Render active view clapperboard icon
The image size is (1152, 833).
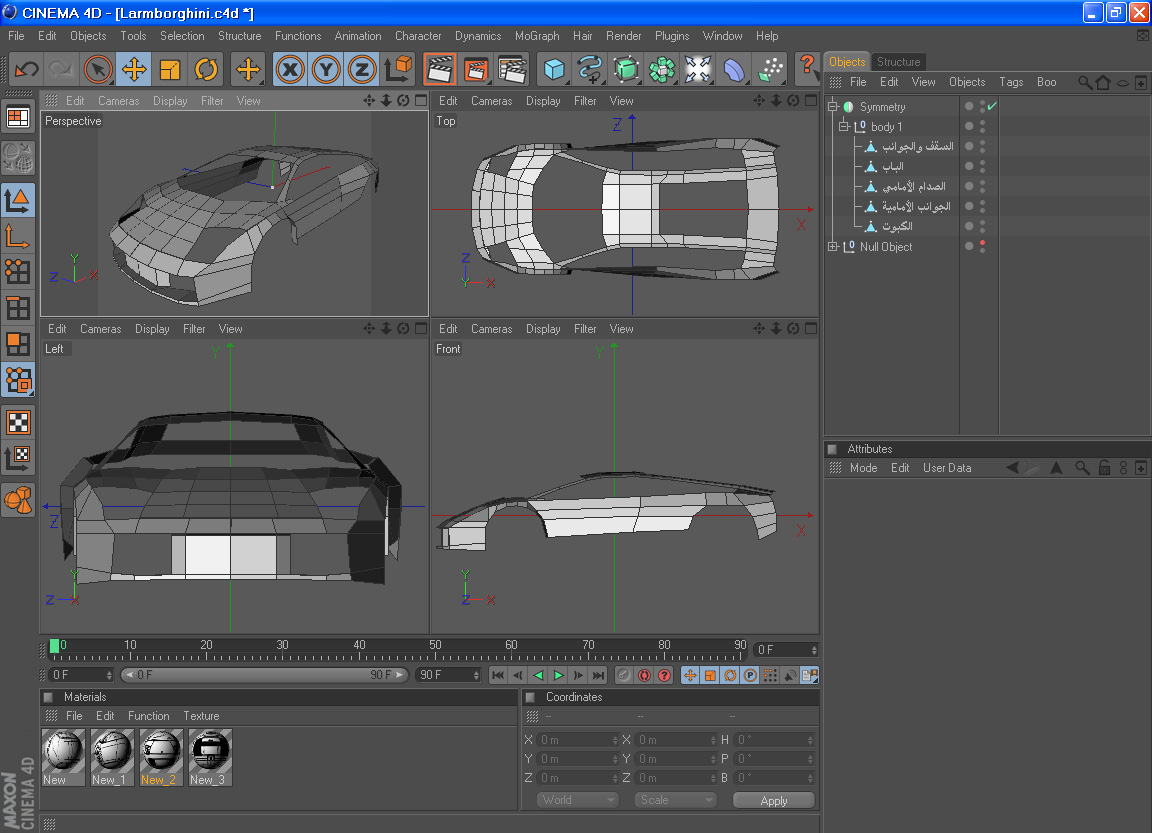tap(440, 70)
